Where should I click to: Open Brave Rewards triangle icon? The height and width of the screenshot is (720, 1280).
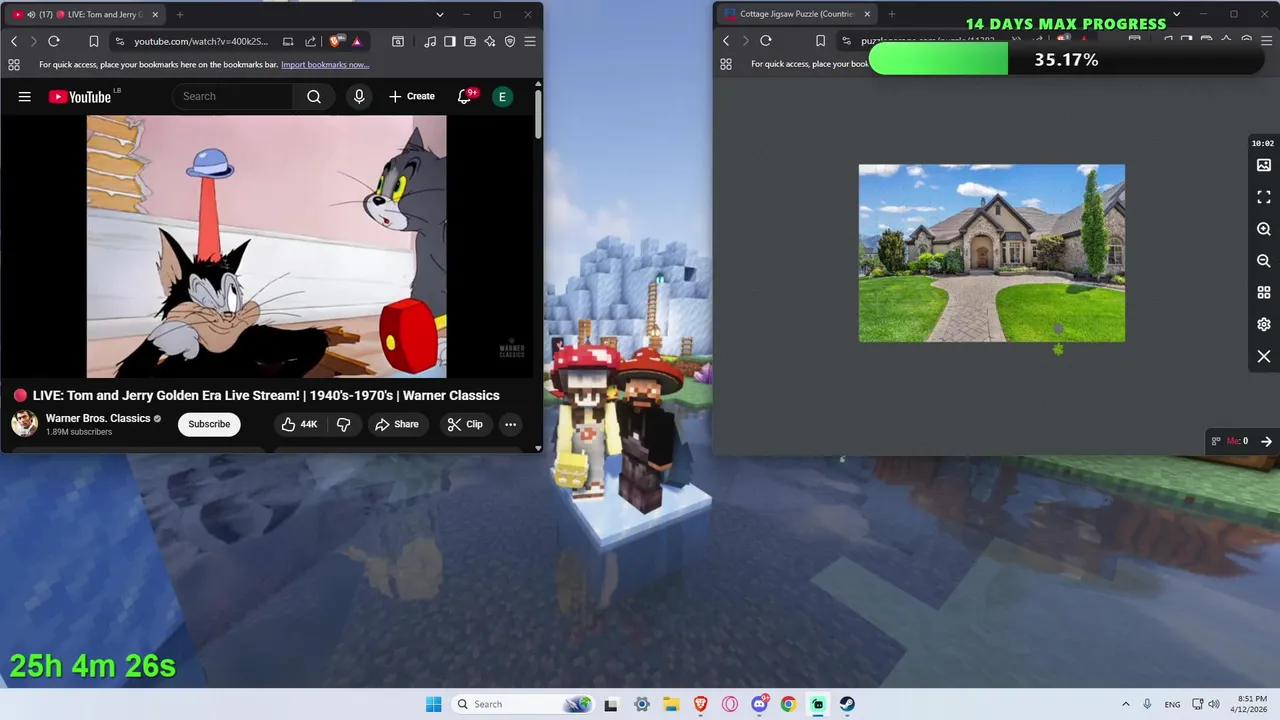point(357,41)
